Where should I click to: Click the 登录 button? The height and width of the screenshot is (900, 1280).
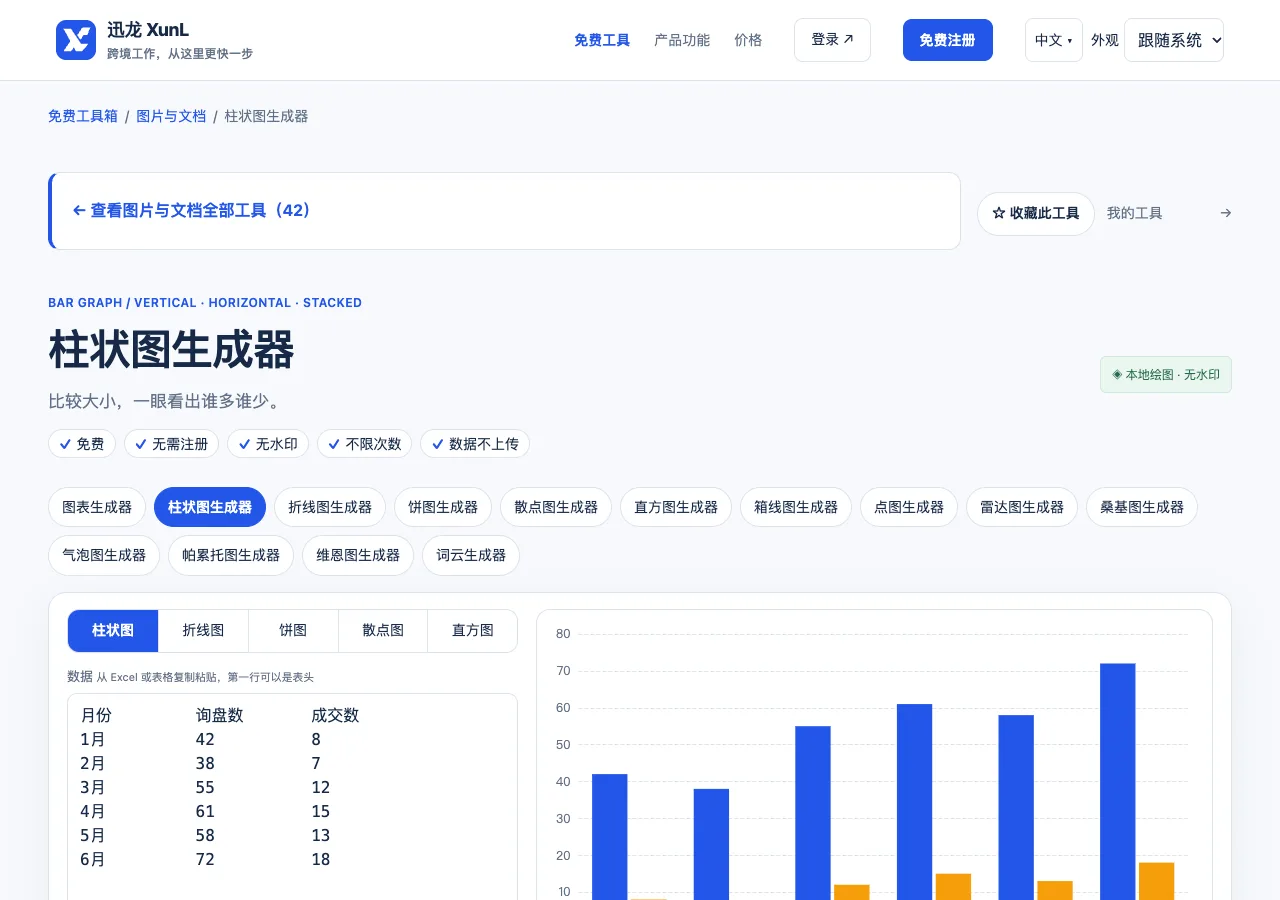(x=832, y=40)
